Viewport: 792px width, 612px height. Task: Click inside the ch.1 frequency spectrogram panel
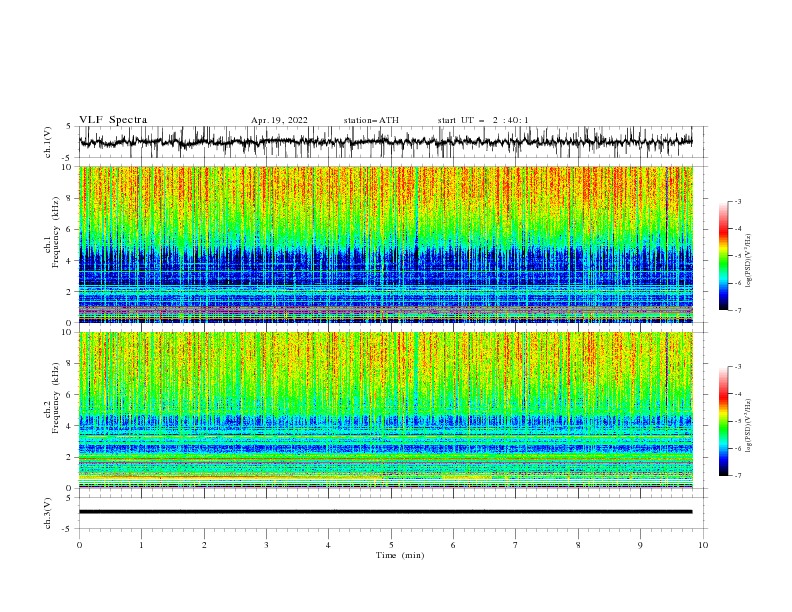pyautogui.click(x=385, y=244)
